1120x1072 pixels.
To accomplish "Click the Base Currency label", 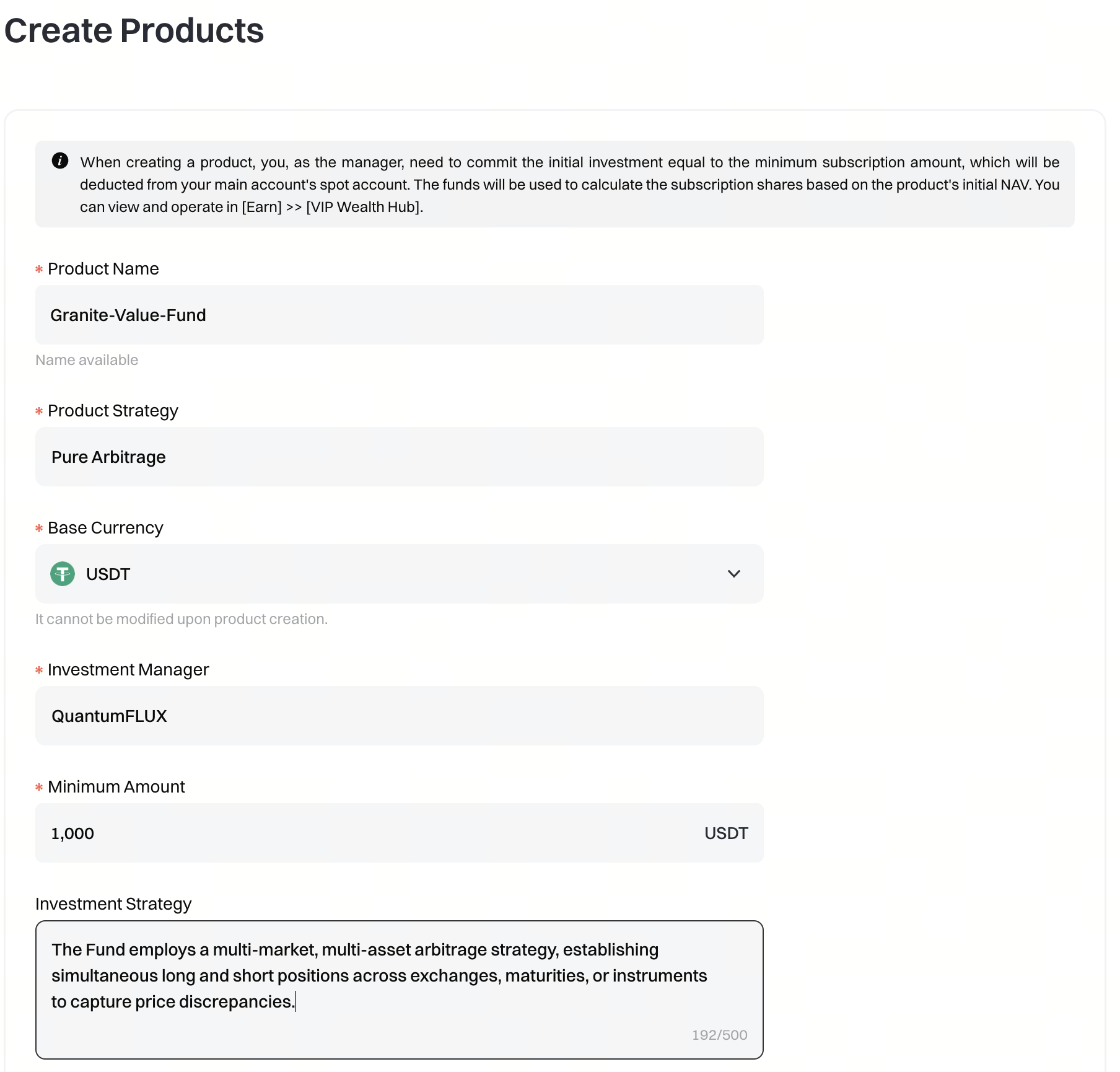I will point(105,528).
